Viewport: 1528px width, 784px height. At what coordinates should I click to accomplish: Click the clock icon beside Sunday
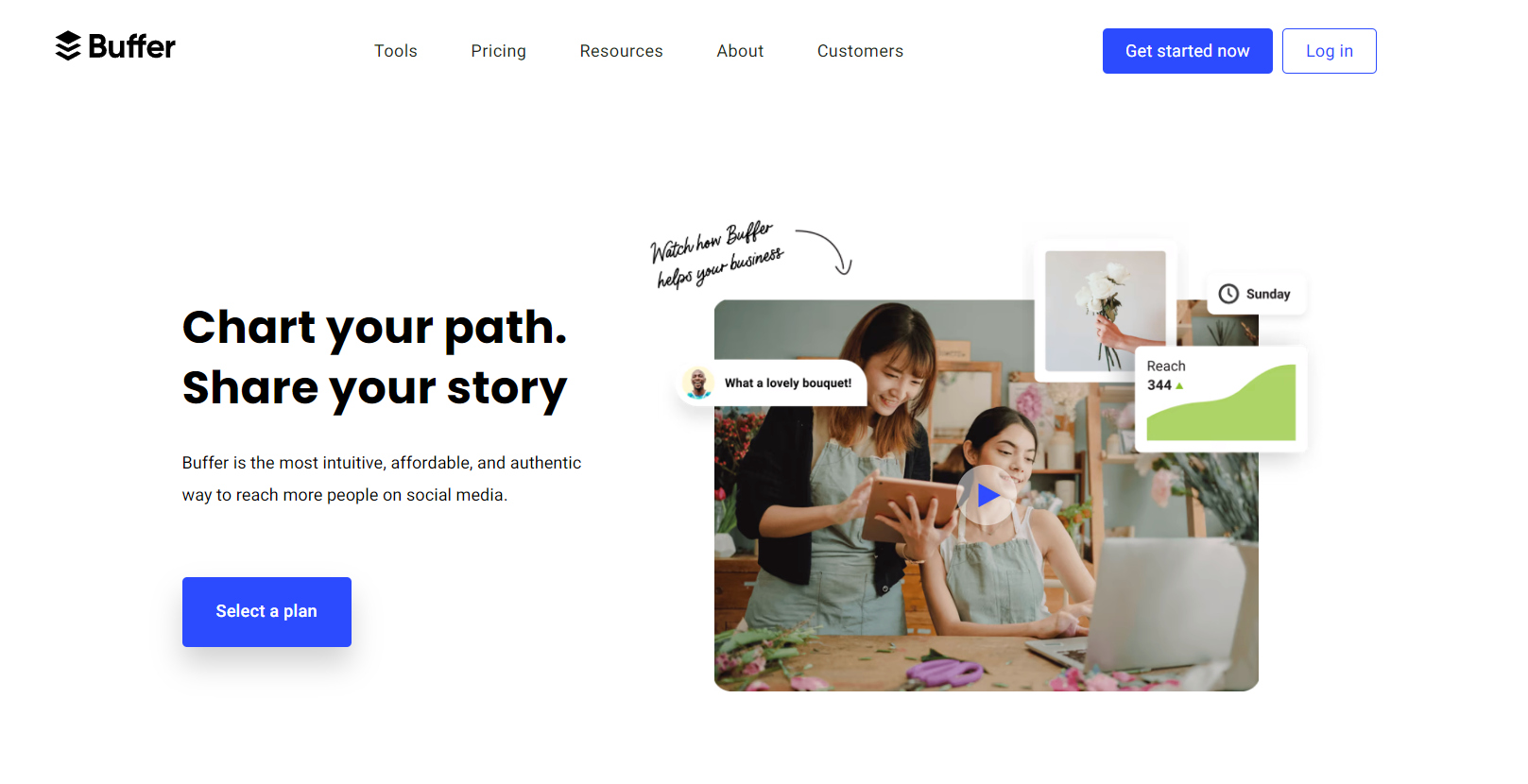click(x=1228, y=294)
